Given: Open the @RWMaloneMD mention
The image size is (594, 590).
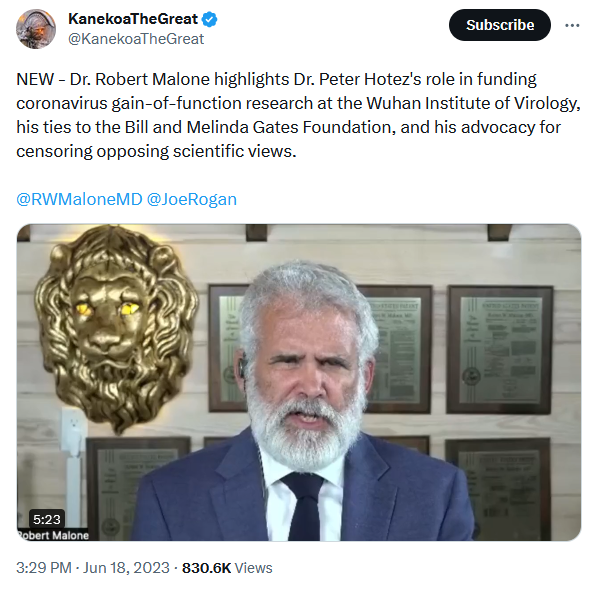Looking at the screenshot, I should coord(79,199).
